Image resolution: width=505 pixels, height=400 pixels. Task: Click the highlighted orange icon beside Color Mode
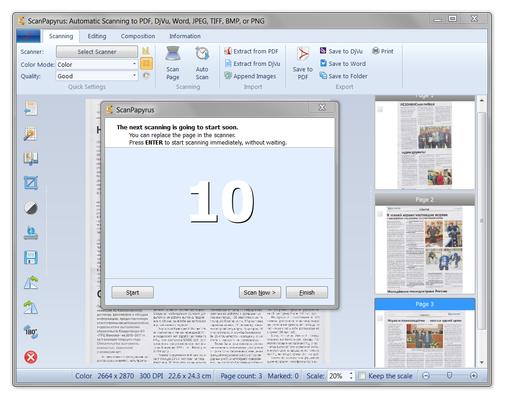(146, 63)
